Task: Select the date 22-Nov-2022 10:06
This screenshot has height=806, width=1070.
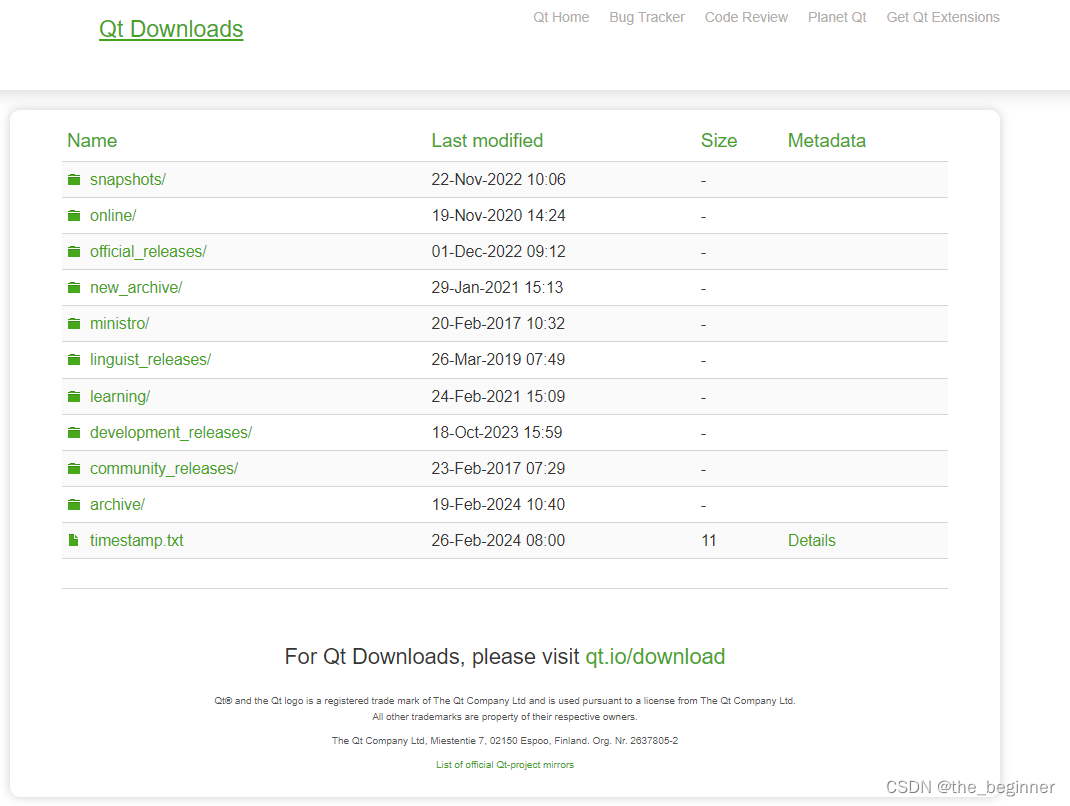Action: [498, 179]
